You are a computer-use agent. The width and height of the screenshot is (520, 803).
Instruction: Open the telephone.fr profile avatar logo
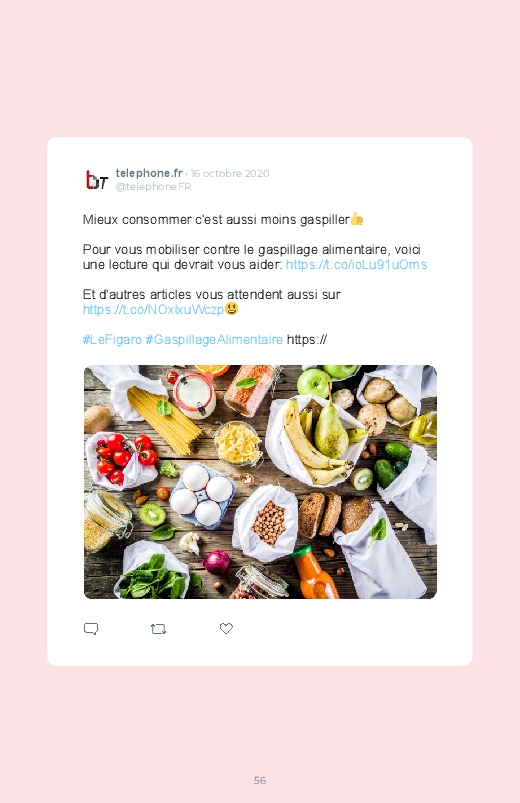click(x=96, y=180)
